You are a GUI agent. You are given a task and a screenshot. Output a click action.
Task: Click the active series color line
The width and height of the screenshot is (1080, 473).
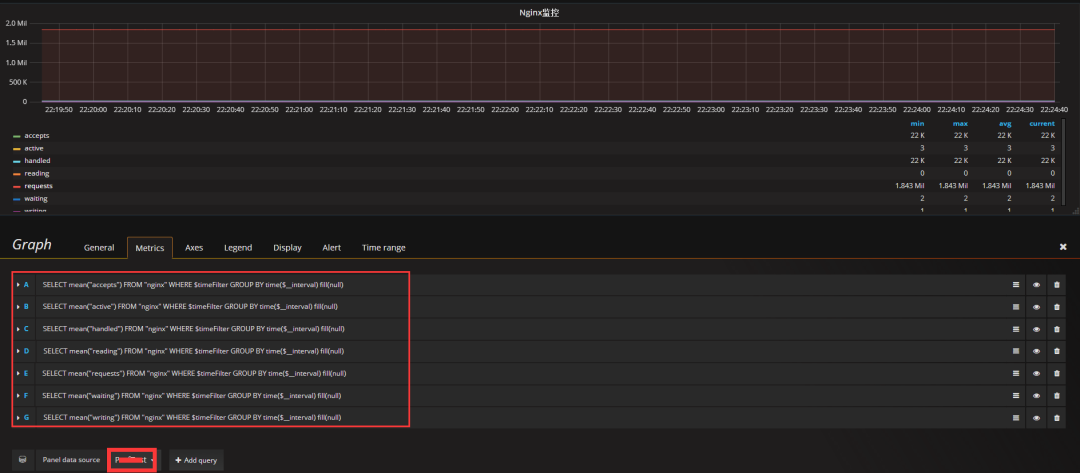coord(17,149)
